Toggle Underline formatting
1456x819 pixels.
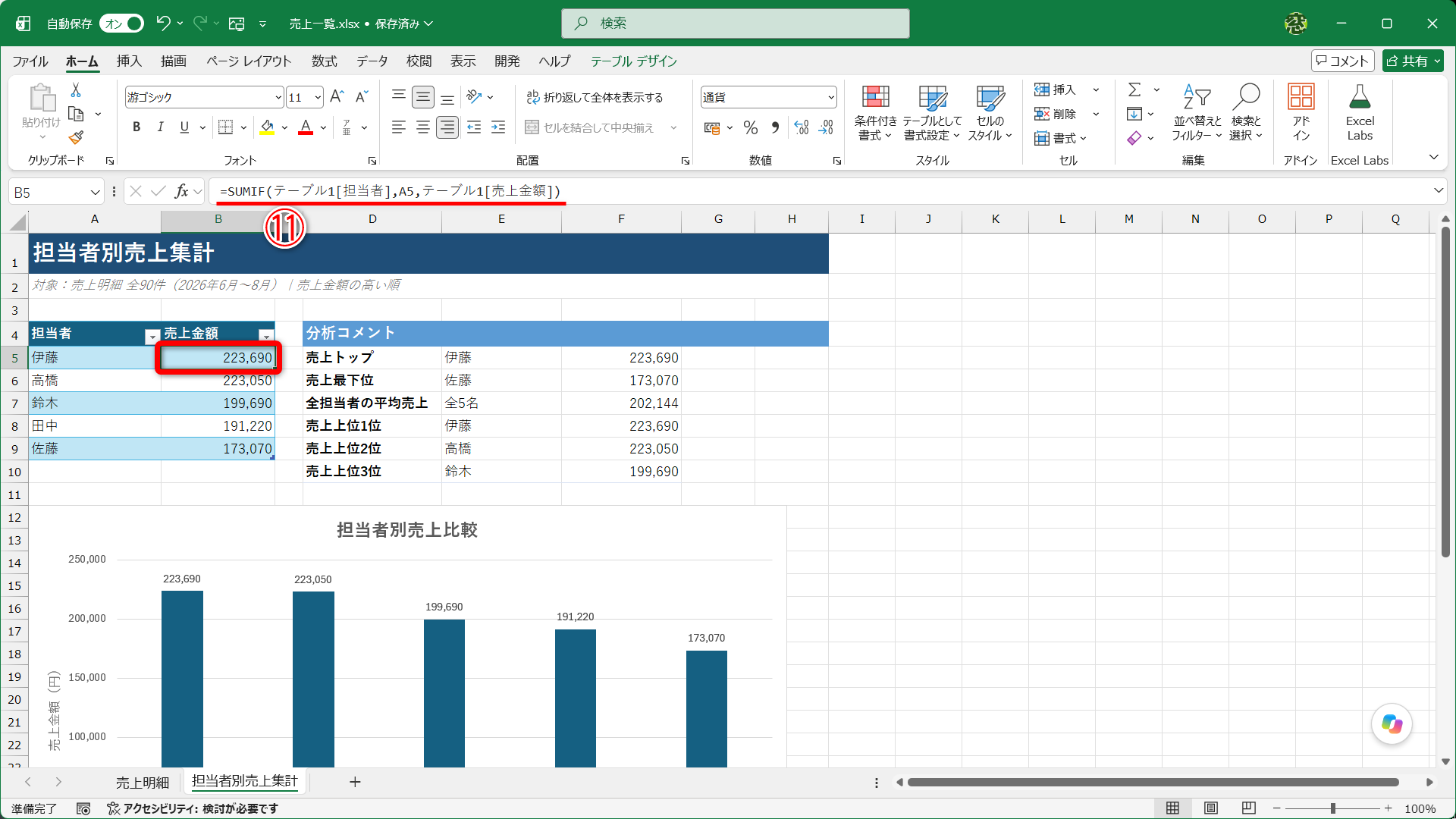(x=184, y=127)
